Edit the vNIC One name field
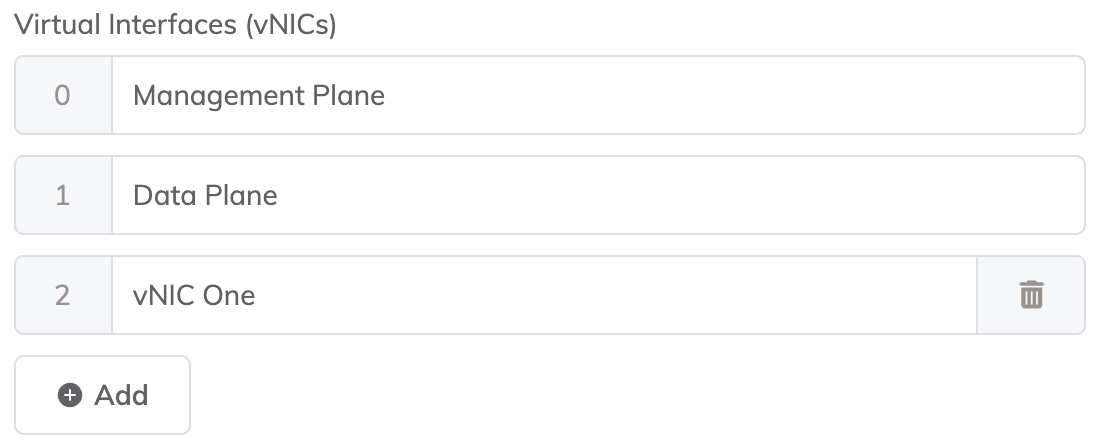The image size is (1112, 444). tap(543, 295)
